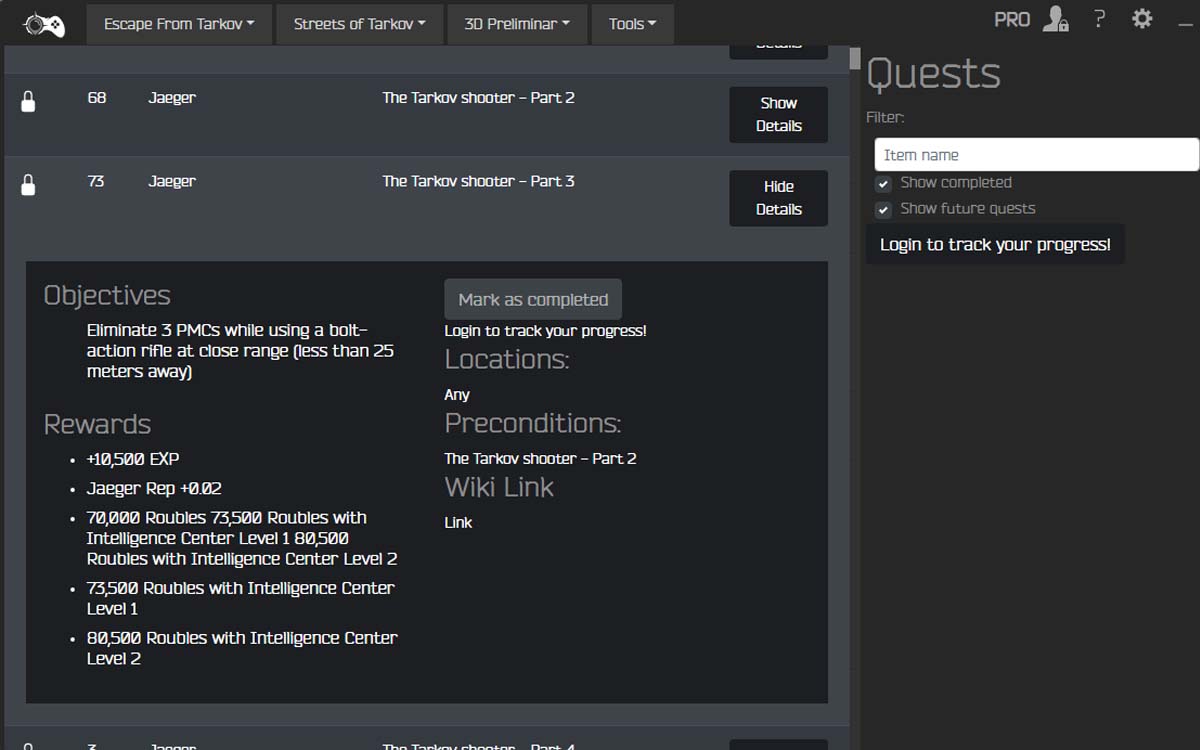1200x750 pixels.
Task: Click the gamepad logo icon
Action: (44, 24)
